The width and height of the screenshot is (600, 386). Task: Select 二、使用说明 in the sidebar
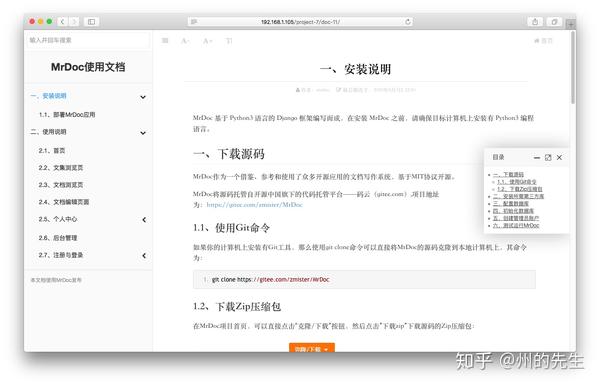click(x=48, y=132)
